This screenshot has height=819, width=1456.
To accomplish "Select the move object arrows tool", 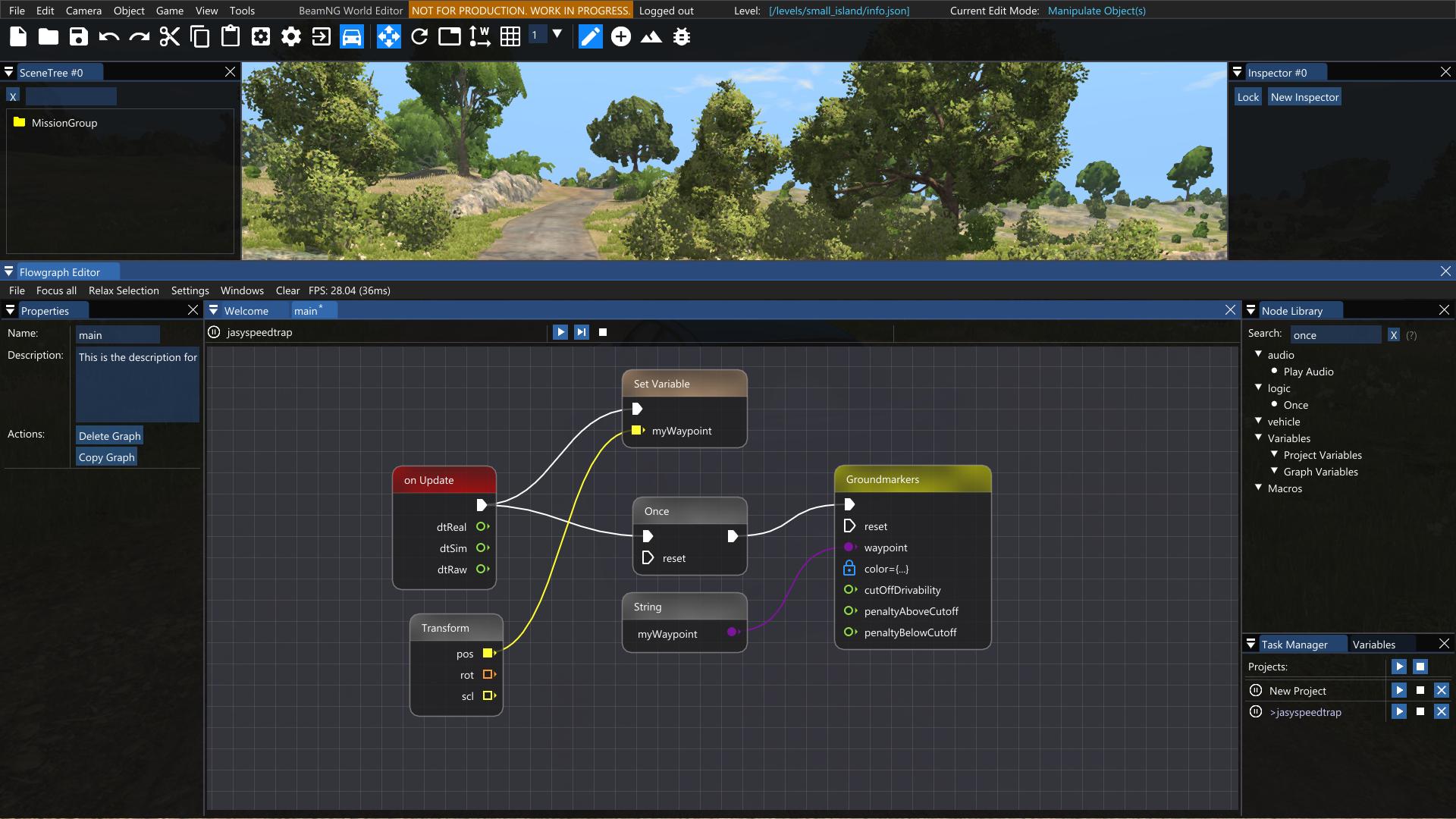I will (388, 36).
